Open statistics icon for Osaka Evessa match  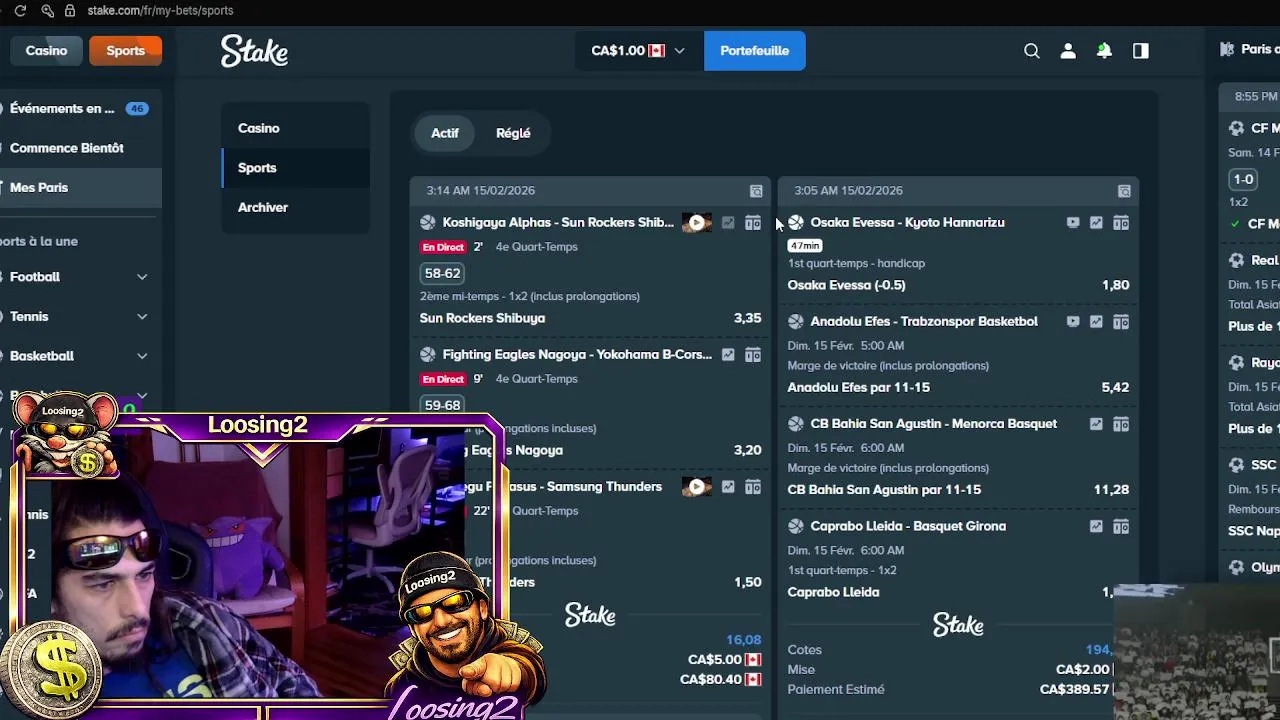(x=1096, y=223)
